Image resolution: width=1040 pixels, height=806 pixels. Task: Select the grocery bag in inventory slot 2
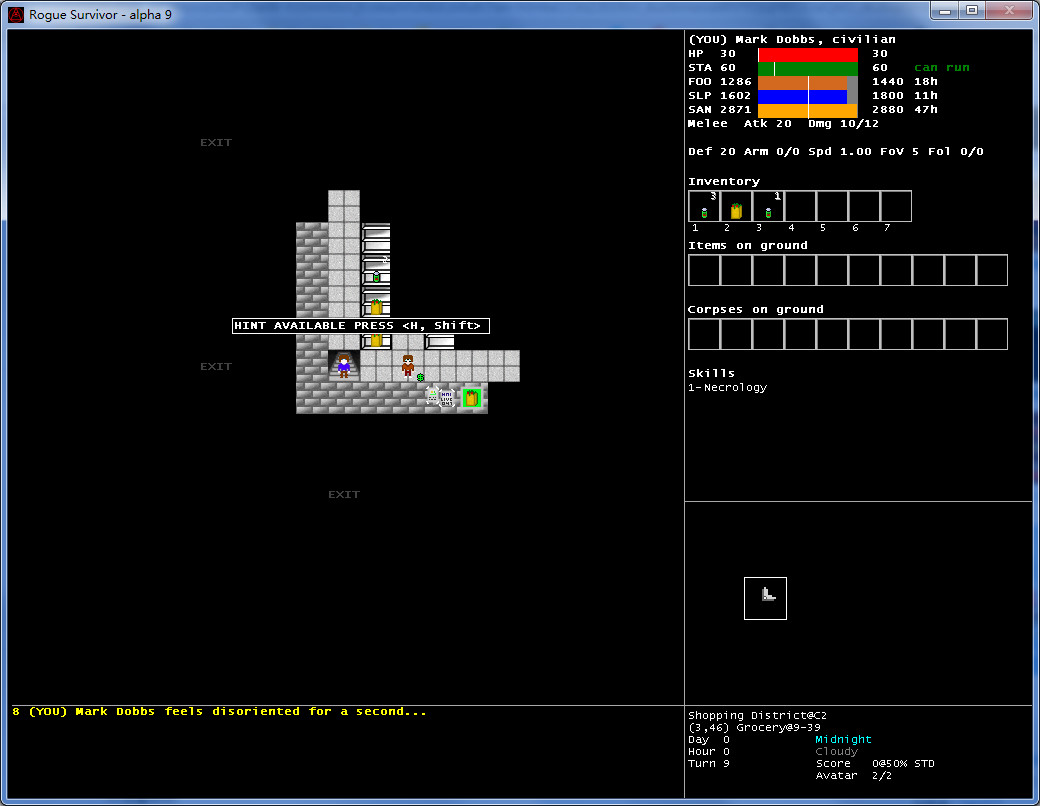point(736,206)
